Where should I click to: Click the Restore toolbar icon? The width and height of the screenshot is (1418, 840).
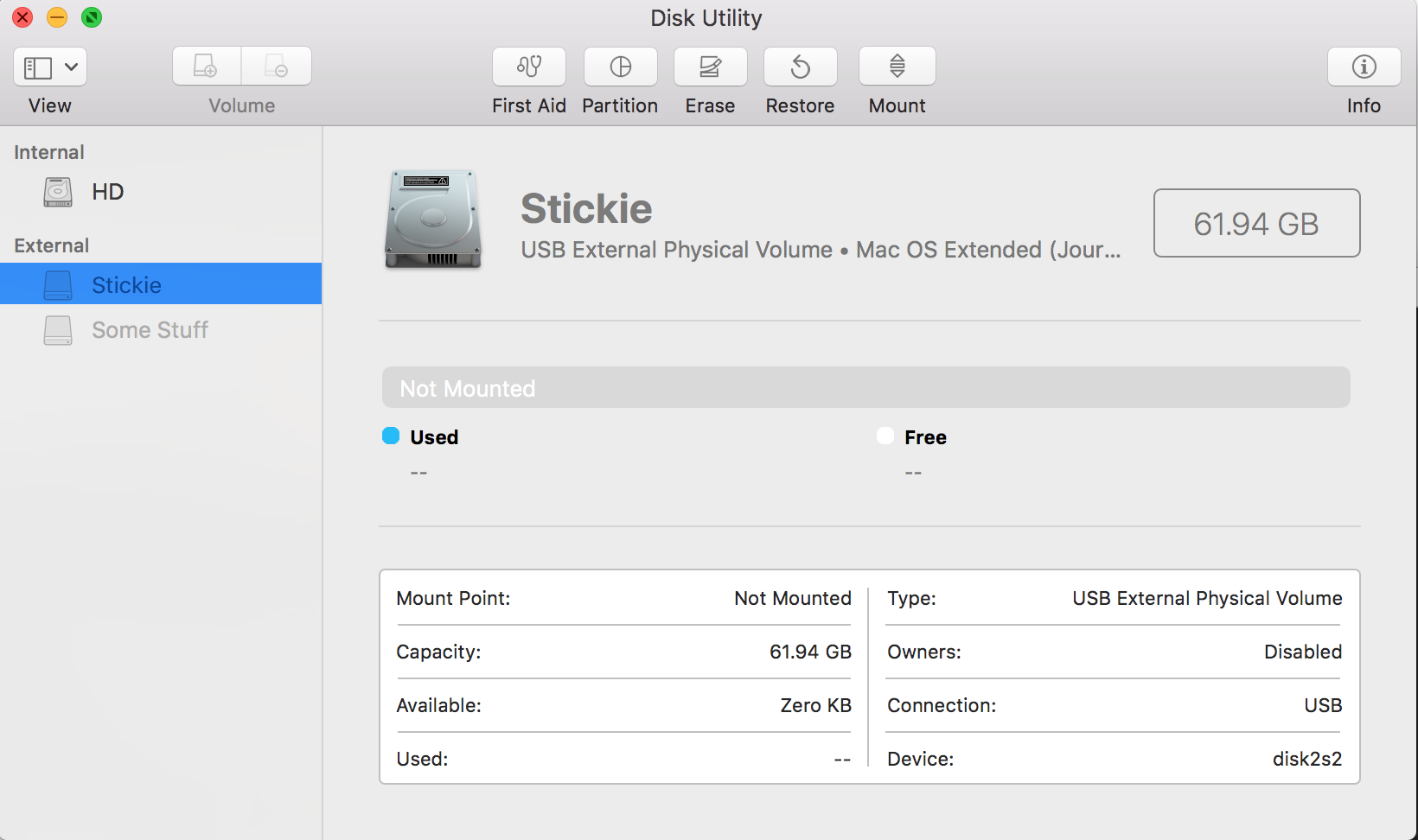(800, 67)
